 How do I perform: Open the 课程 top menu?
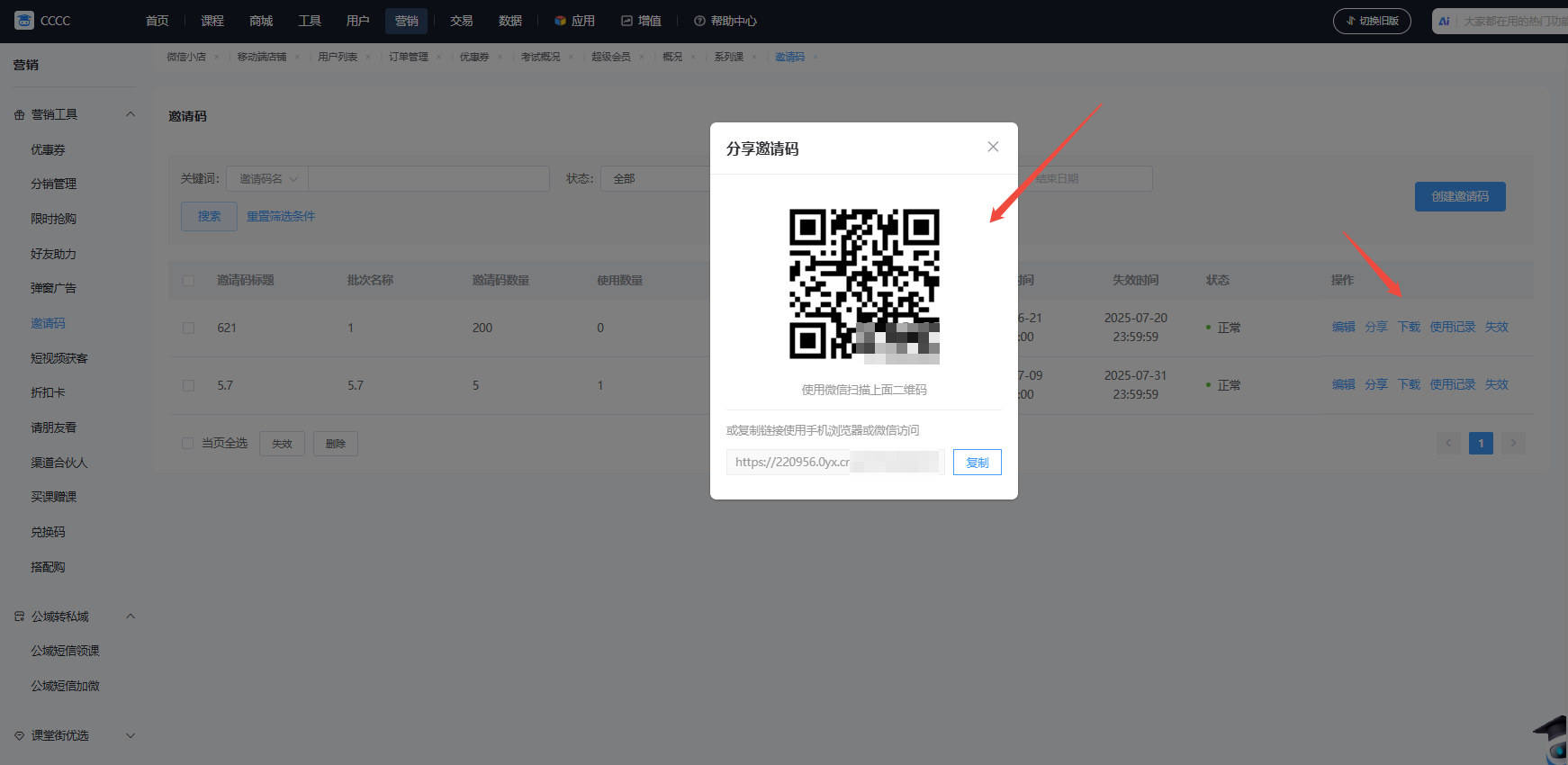pyautogui.click(x=212, y=21)
